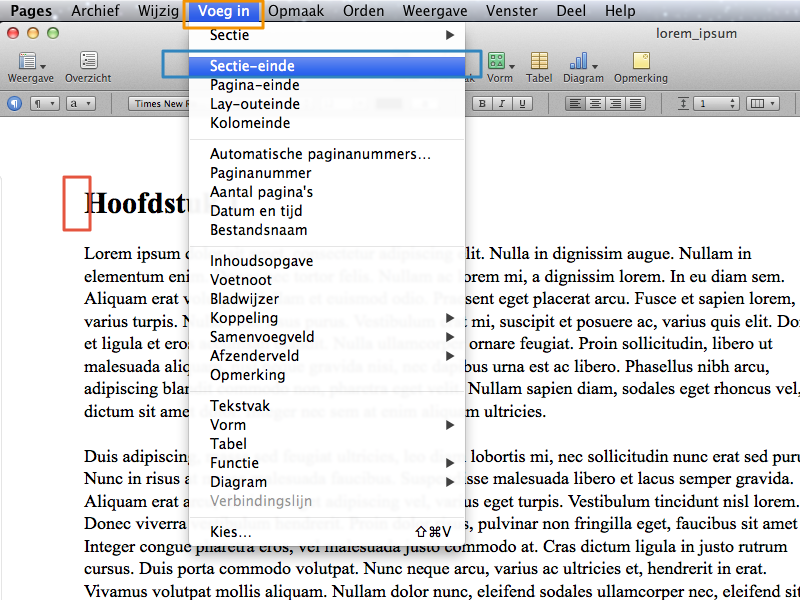Insert an Inhoudsopgave

[x=327, y=261]
